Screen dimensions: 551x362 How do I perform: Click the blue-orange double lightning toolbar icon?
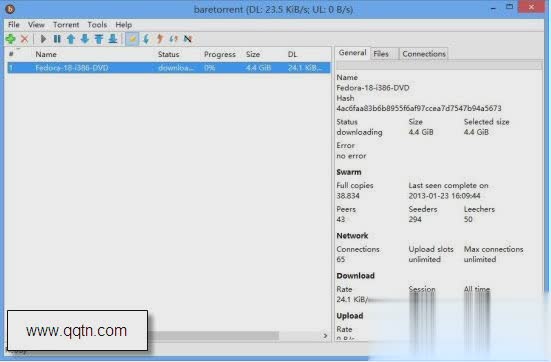coord(174,39)
